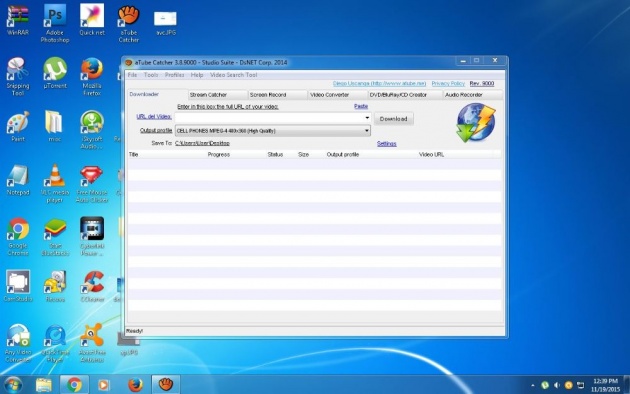Sort by the Size column header

303,155
